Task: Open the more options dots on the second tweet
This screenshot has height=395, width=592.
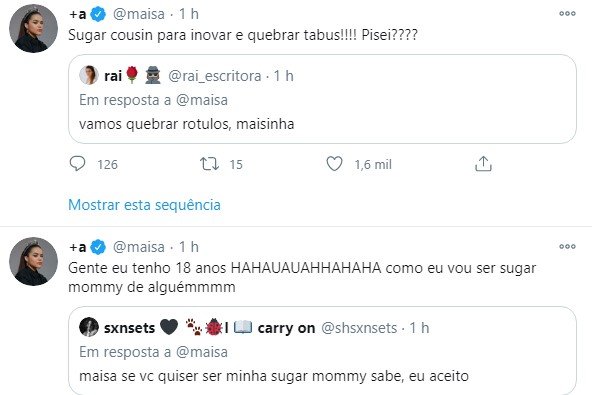Action: click(x=567, y=247)
